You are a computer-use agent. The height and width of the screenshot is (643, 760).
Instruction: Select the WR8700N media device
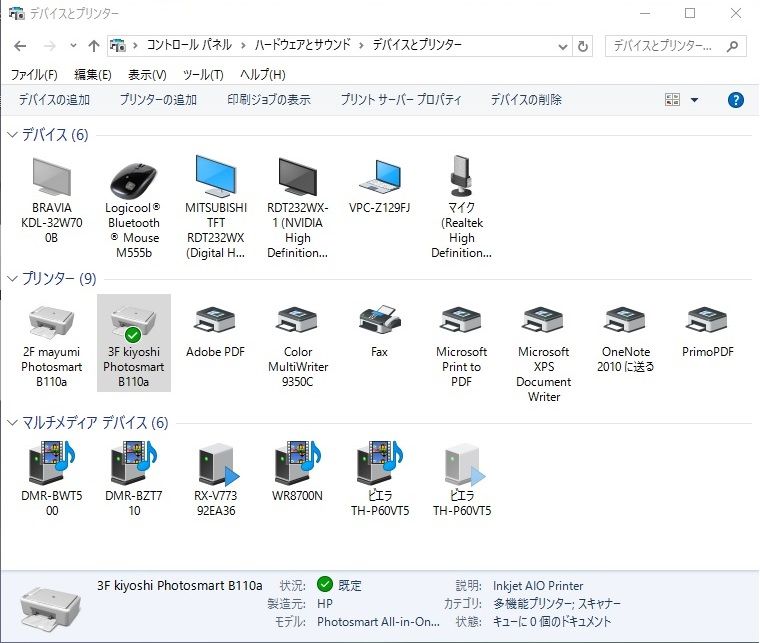(x=298, y=463)
